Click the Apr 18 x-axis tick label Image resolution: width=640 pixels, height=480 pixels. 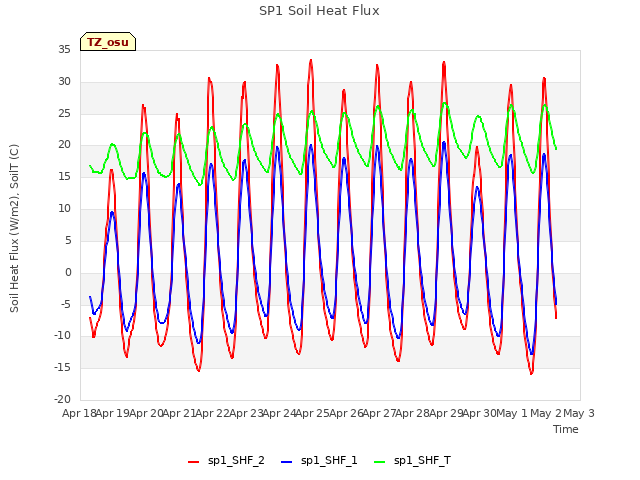pyautogui.click(x=79, y=413)
